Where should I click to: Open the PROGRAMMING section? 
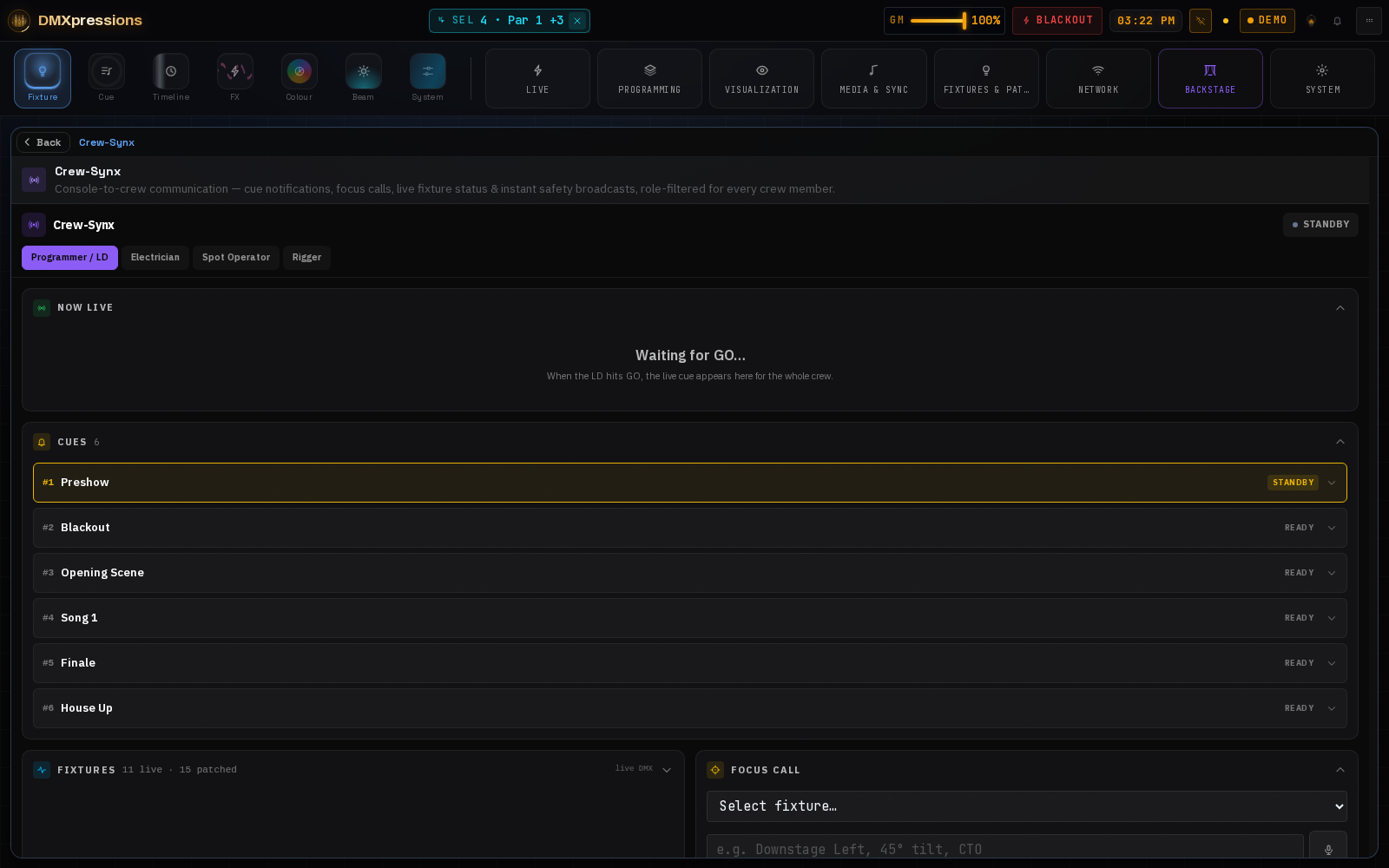649,78
